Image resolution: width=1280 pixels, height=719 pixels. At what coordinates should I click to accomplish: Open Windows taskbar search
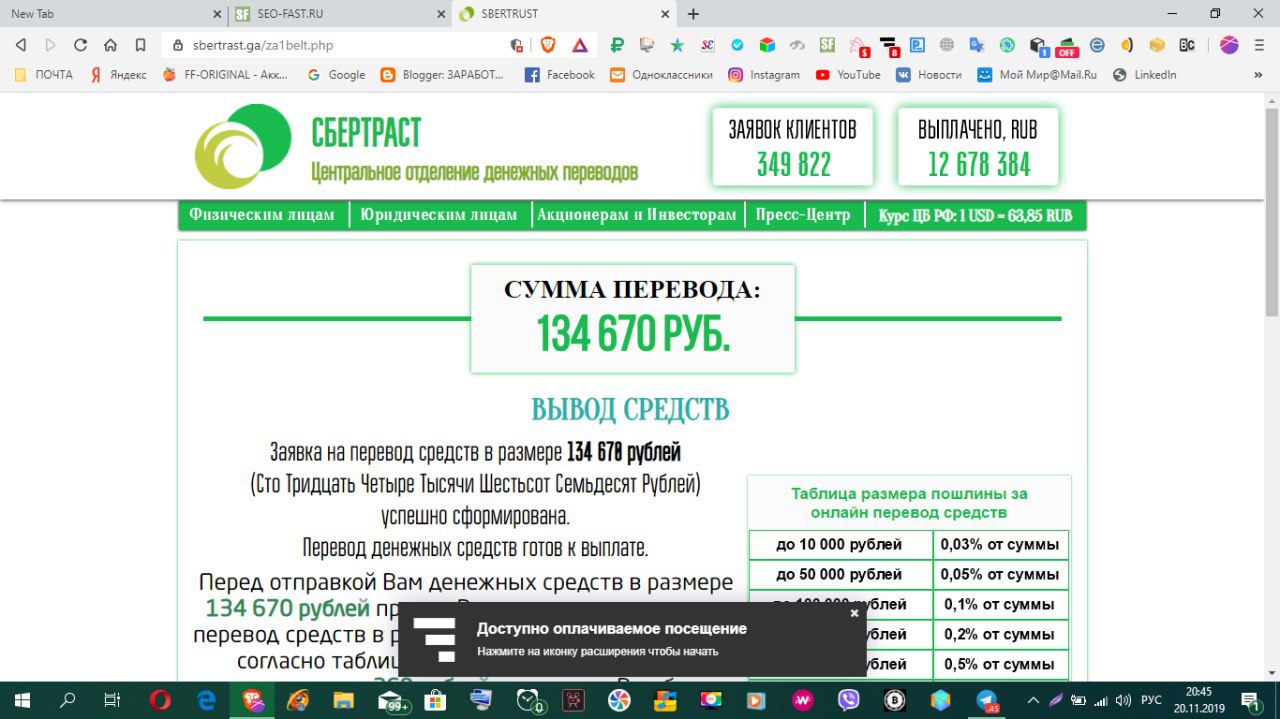coord(68,701)
